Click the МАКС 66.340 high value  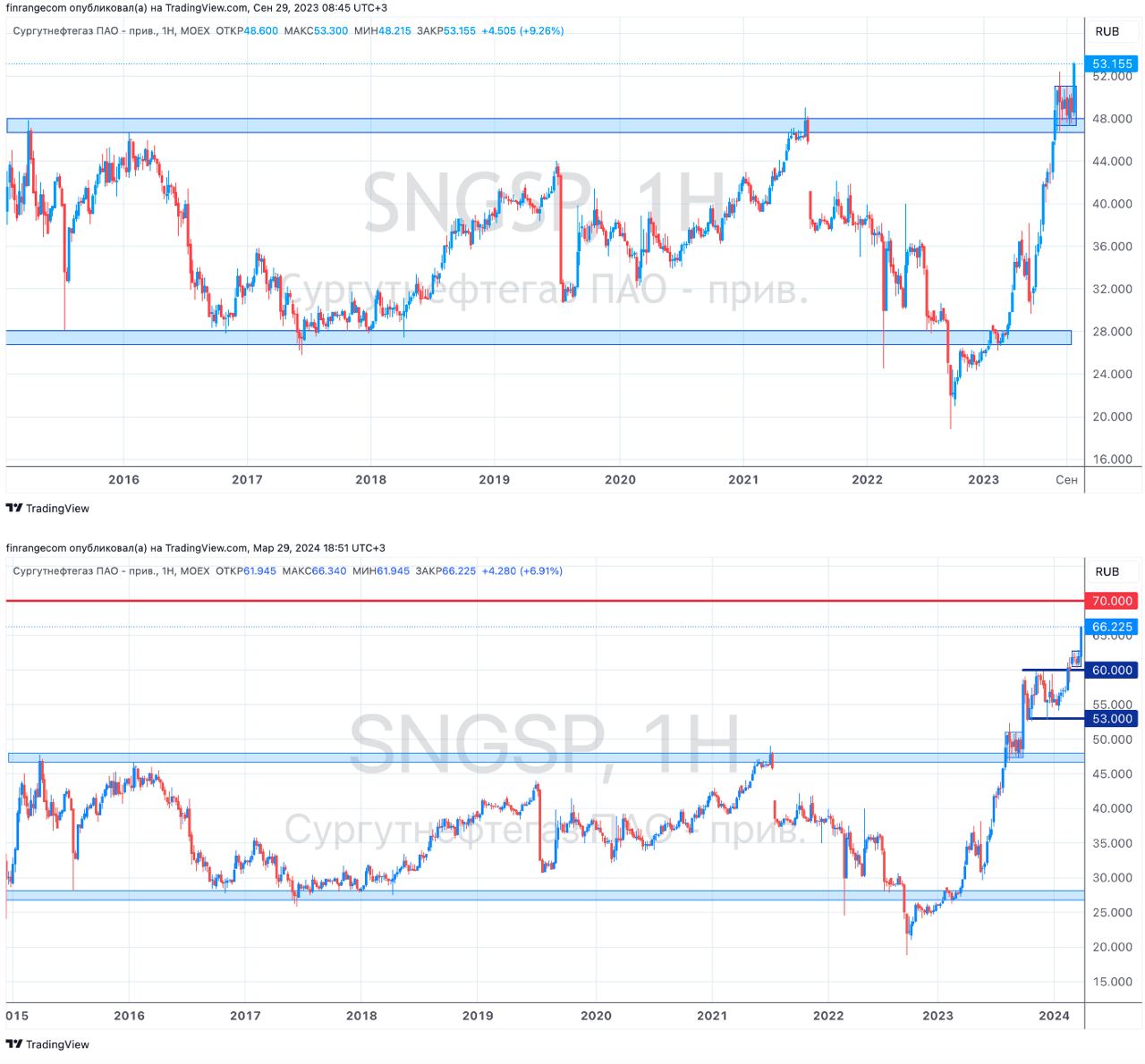point(314,570)
